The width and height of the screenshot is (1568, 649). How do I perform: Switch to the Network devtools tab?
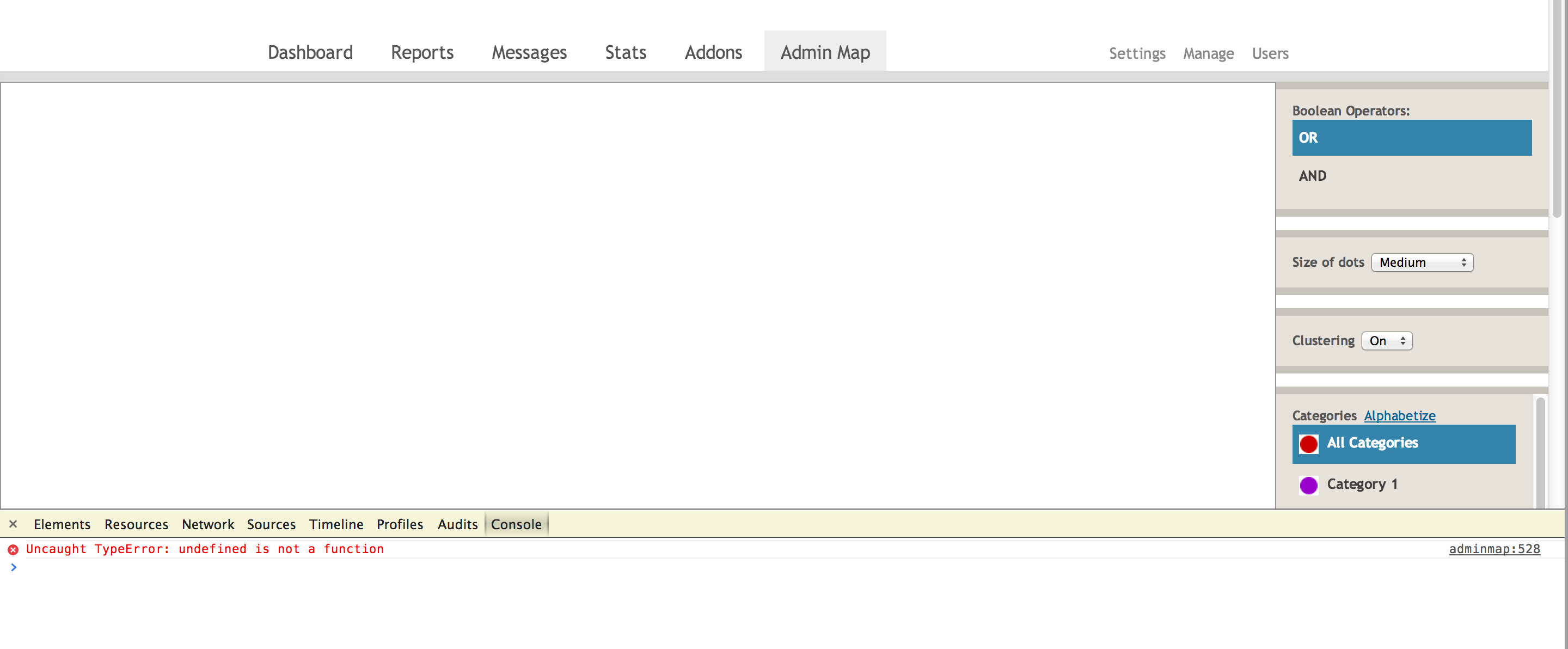coord(207,524)
